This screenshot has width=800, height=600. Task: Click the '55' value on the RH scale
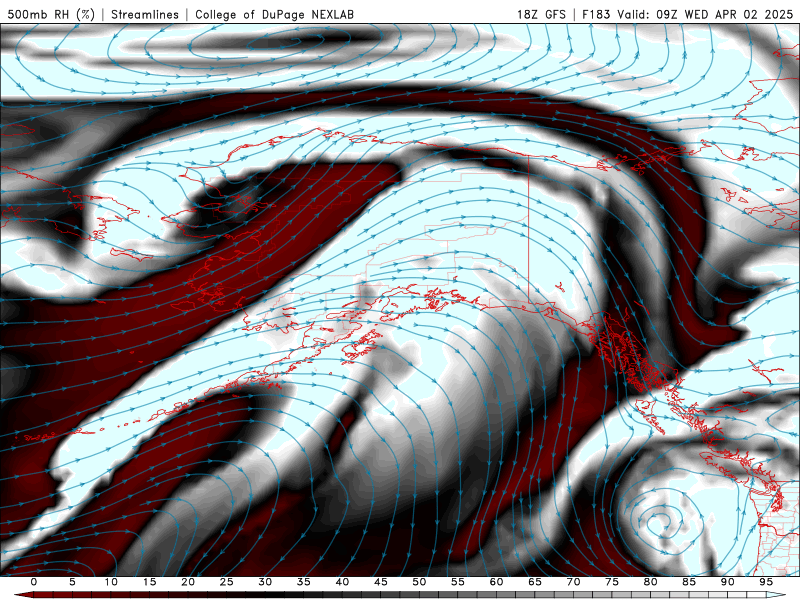(x=458, y=582)
